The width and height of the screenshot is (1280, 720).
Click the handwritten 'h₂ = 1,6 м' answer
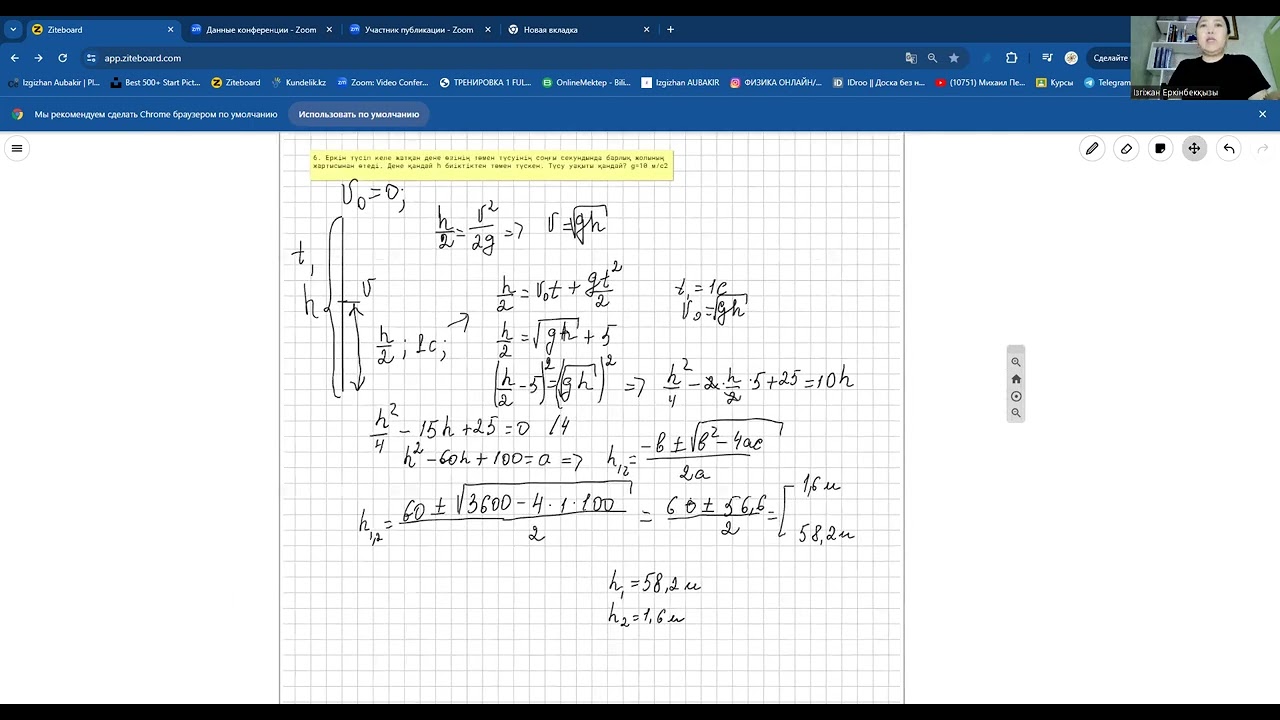(647, 616)
